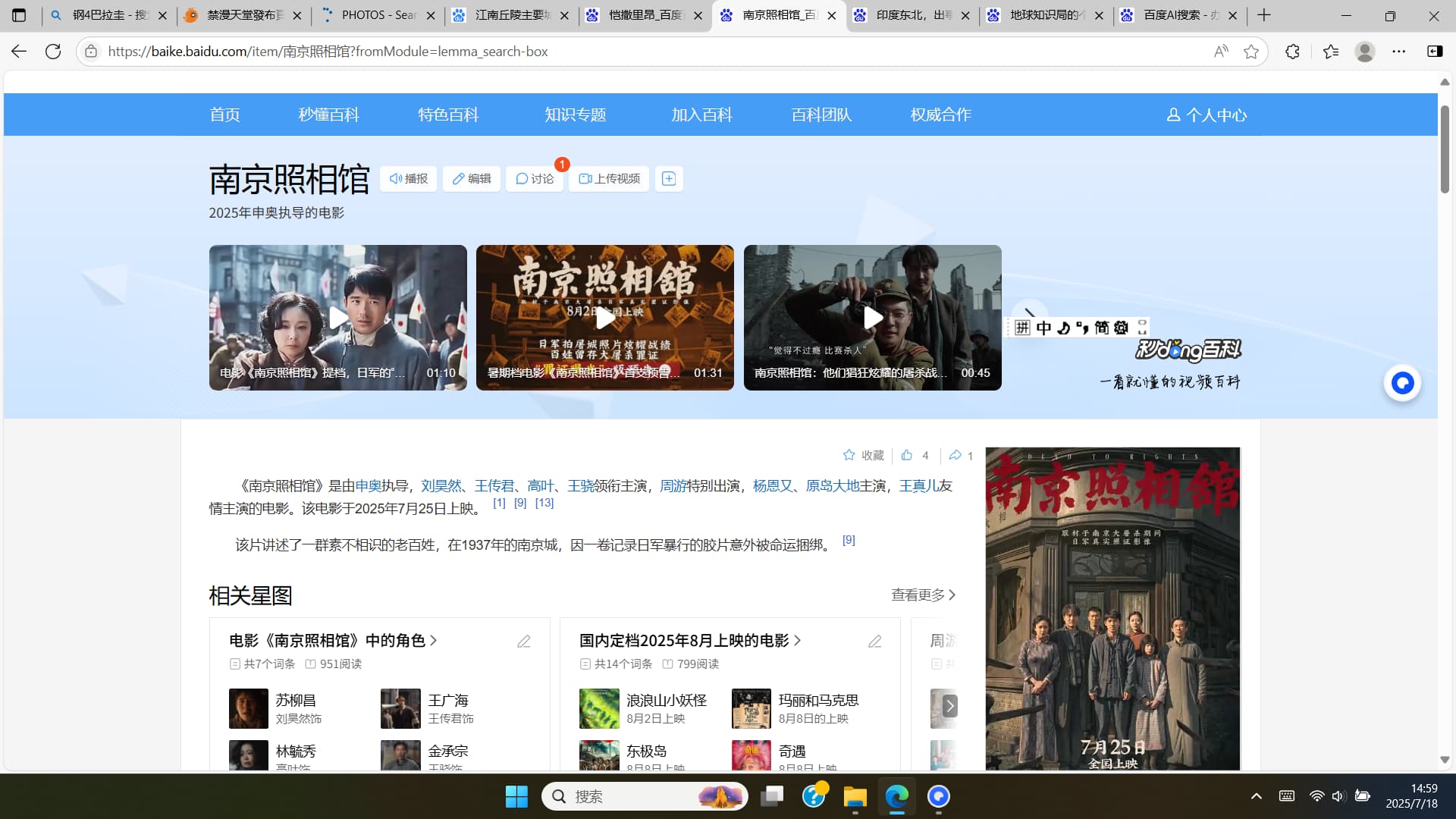Open 加入百科 navigation item
The width and height of the screenshot is (1456, 819).
[701, 115]
